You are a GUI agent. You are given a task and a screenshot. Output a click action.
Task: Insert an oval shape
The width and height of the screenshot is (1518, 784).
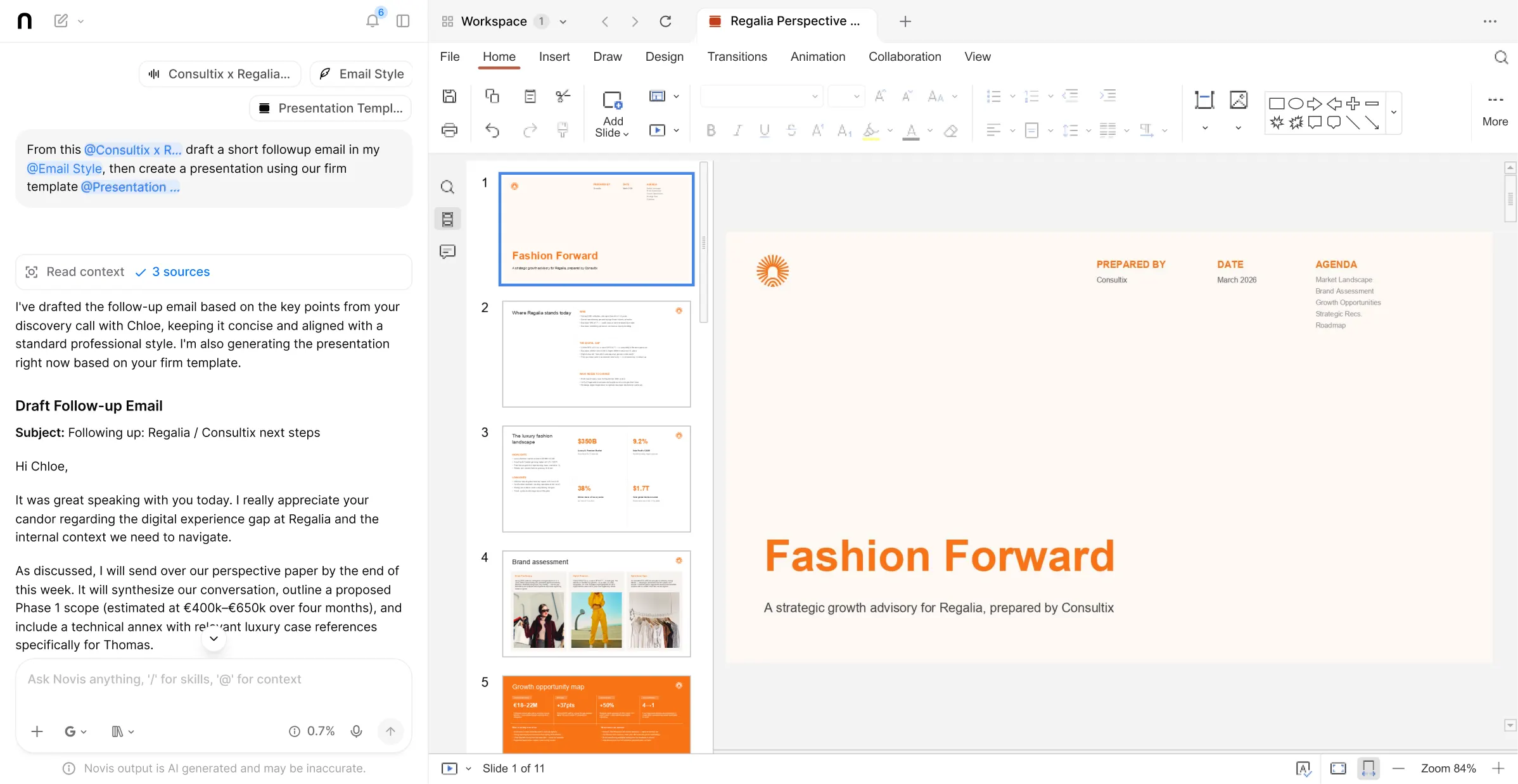coord(1296,103)
